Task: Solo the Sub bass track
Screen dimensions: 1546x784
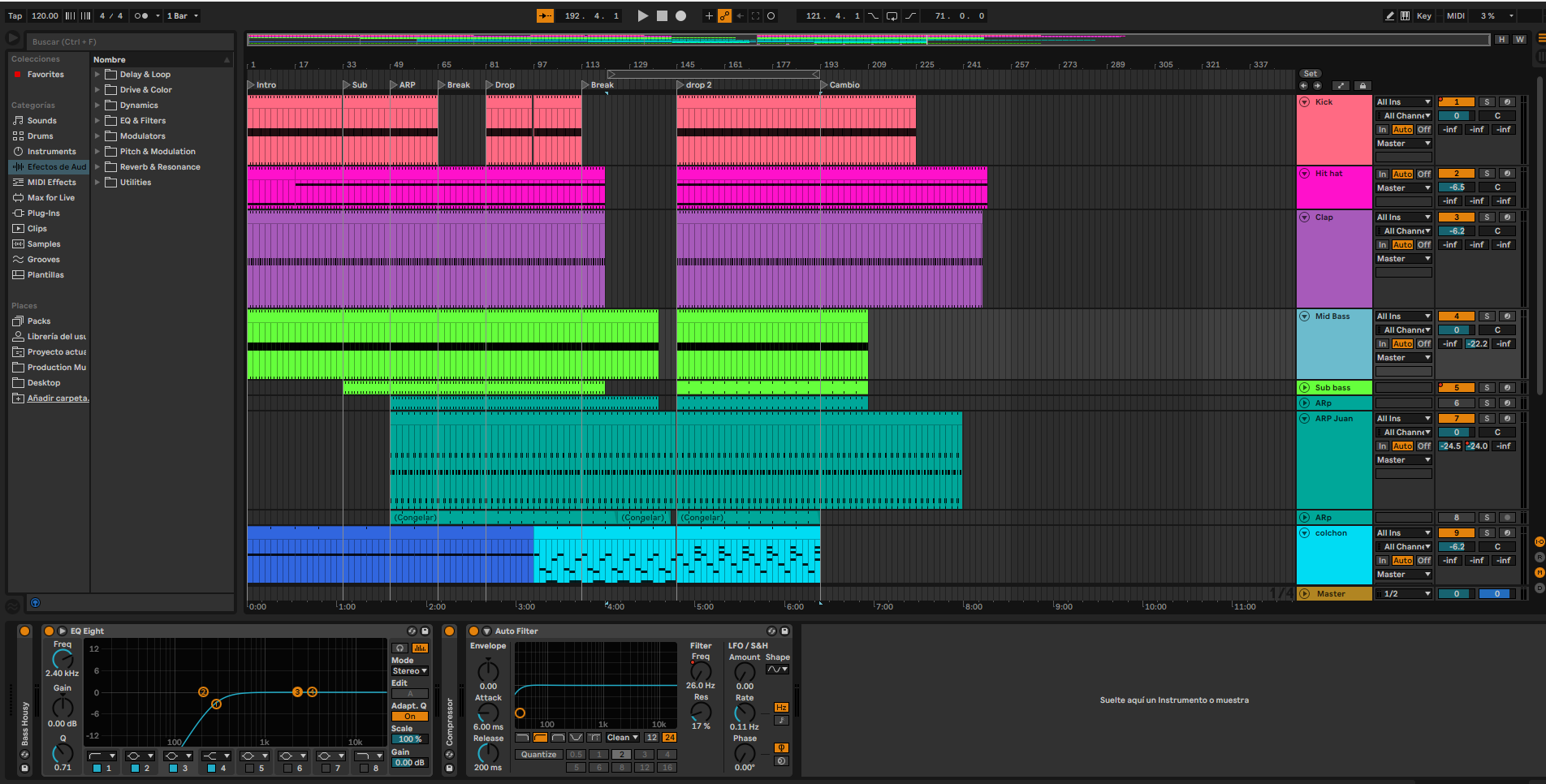Action: pyautogui.click(x=1487, y=387)
